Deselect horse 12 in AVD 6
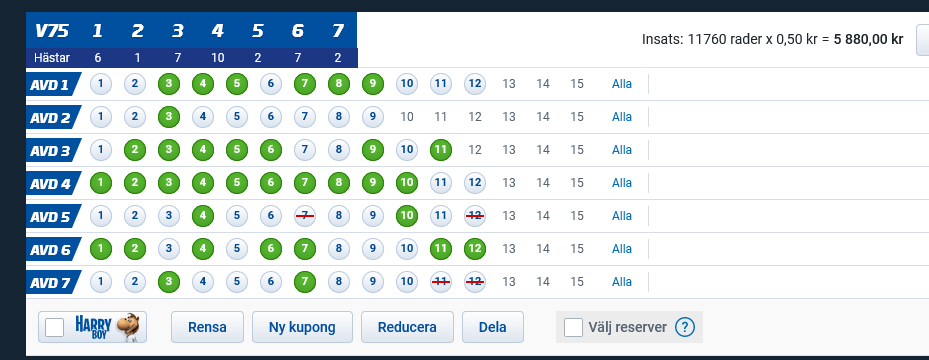The image size is (929, 360). pos(475,249)
